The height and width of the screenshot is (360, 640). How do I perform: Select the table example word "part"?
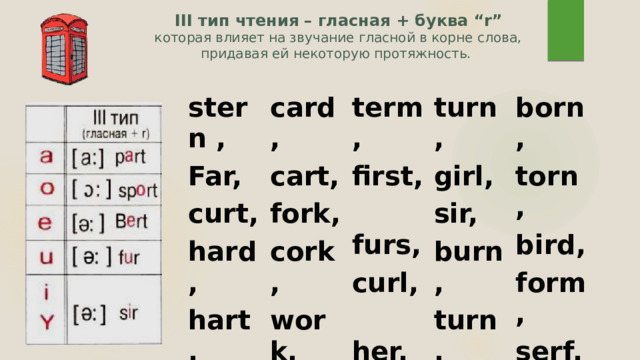[x=130, y=158]
